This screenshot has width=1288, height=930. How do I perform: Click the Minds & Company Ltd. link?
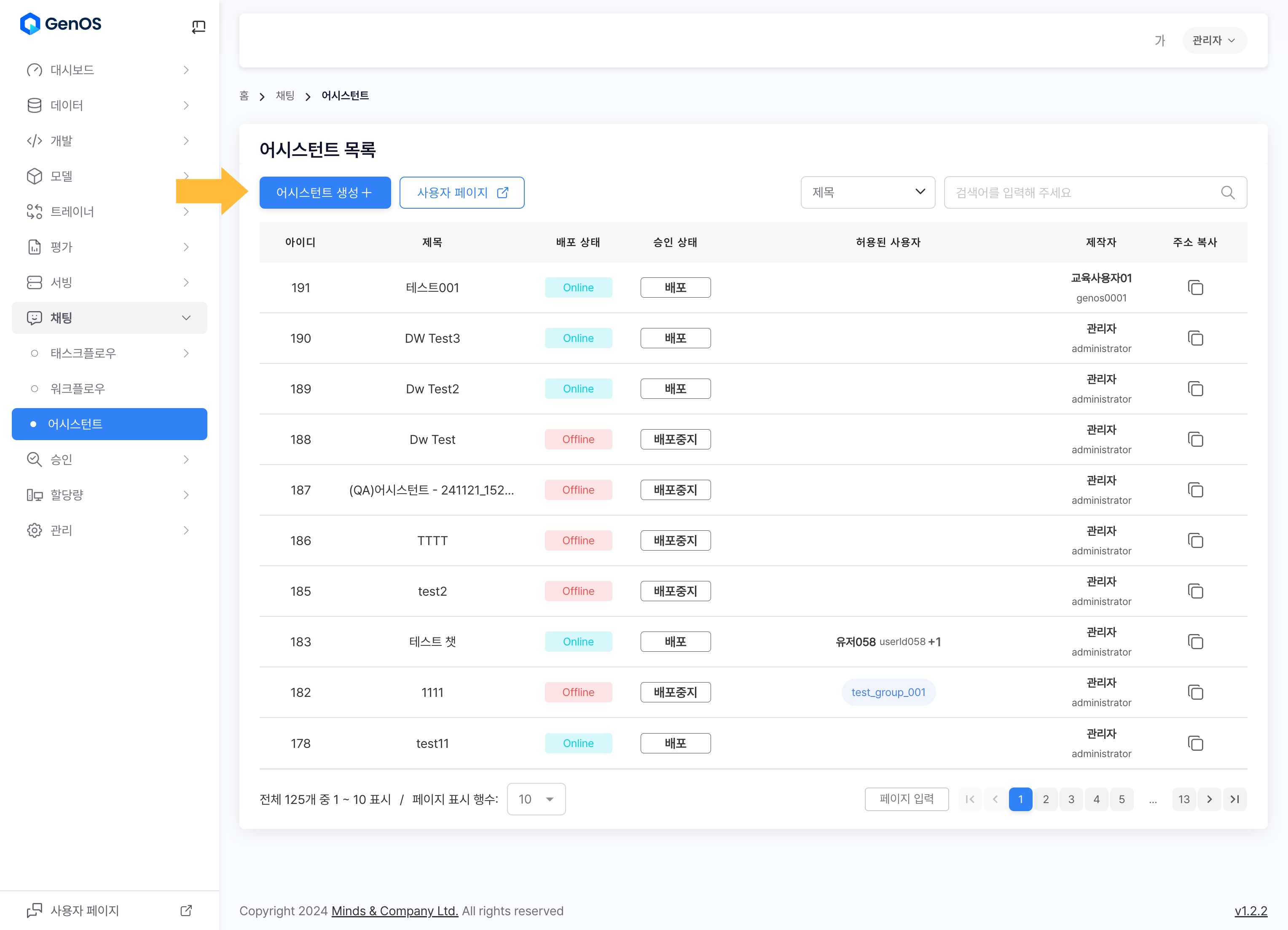tap(394, 911)
